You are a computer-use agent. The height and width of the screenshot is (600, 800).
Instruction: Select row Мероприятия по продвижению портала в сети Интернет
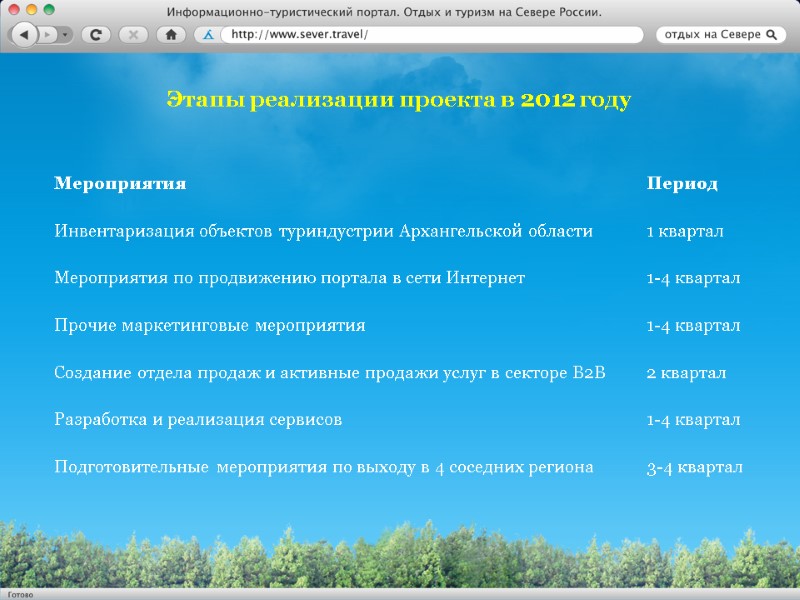pyautogui.click(x=289, y=278)
